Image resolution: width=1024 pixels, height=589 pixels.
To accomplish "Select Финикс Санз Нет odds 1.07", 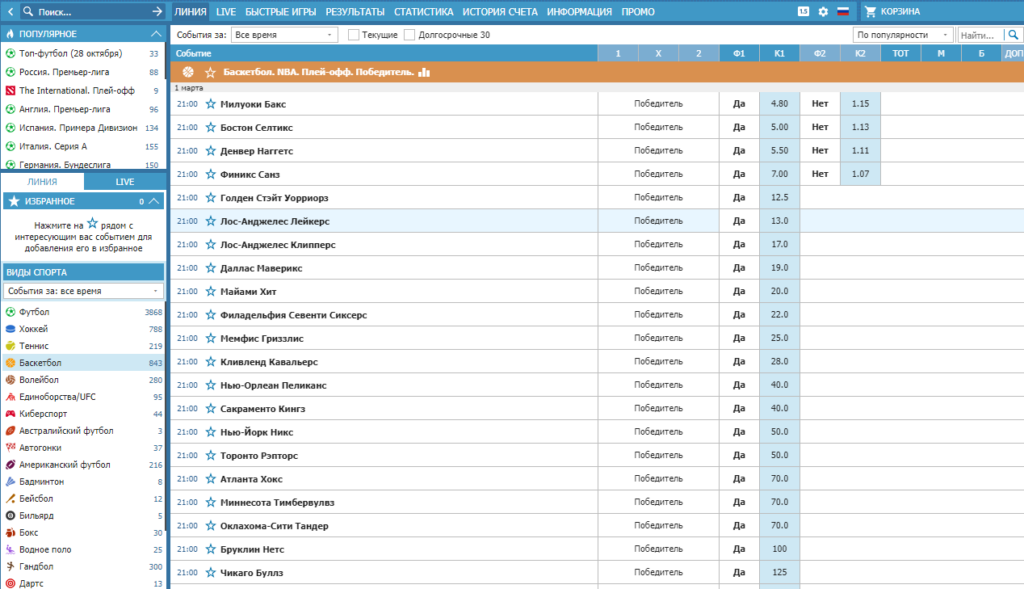I will point(860,174).
